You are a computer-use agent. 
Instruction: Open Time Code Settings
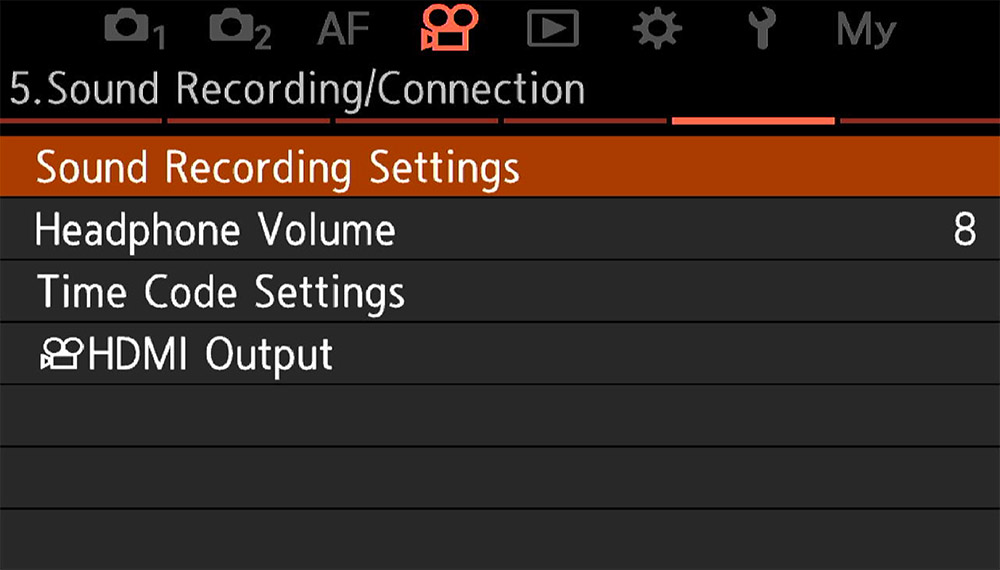click(220, 293)
